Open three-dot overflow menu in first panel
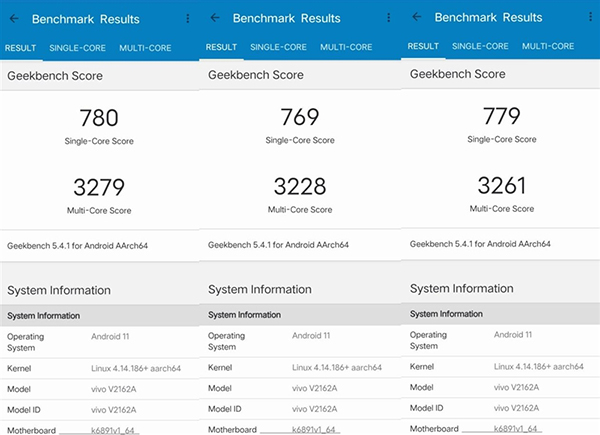 (187, 19)
